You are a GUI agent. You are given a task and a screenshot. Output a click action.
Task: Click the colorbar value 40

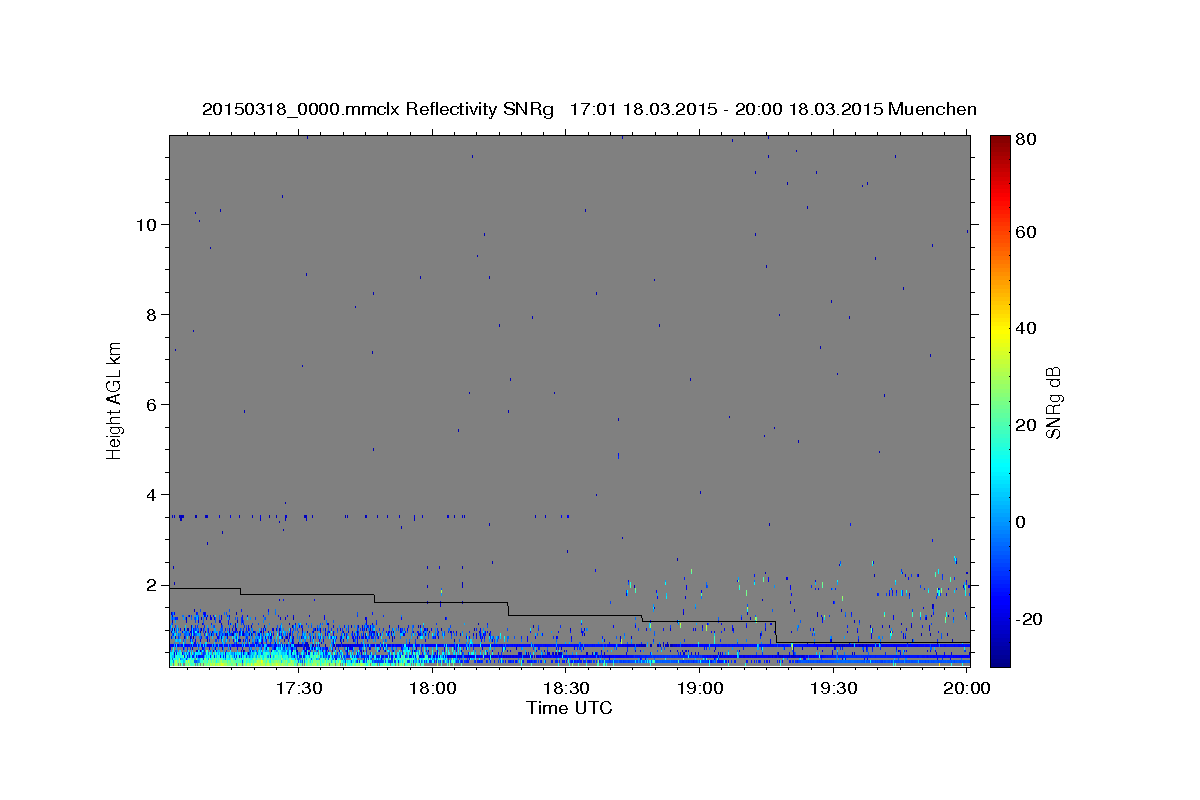tap(1025, 329)
